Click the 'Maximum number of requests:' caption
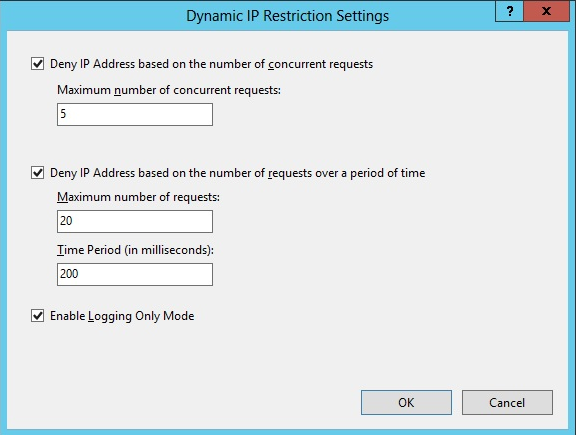 (138, 197)
